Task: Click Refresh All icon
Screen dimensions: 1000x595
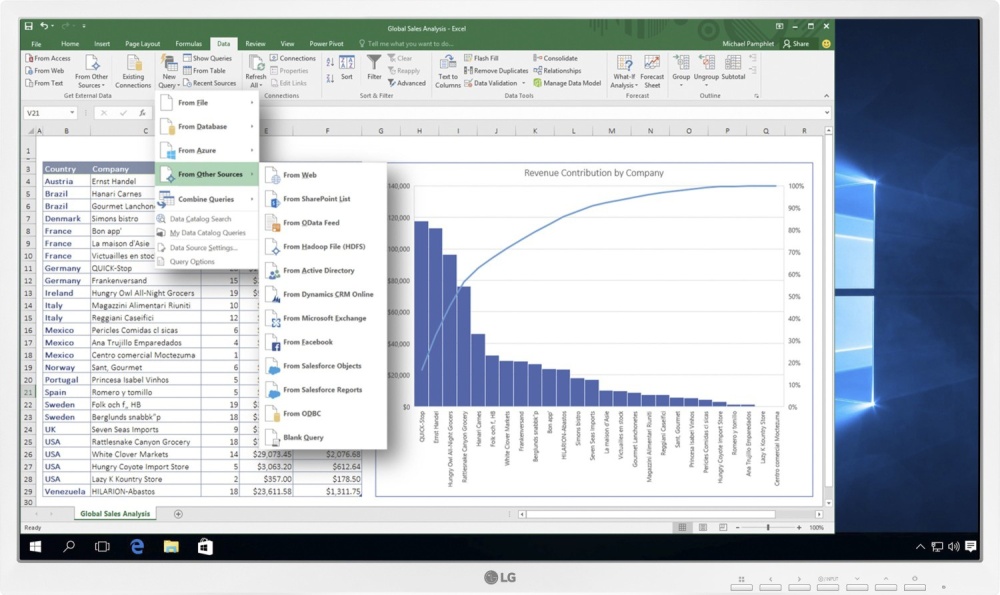Action: coord(256,71)
